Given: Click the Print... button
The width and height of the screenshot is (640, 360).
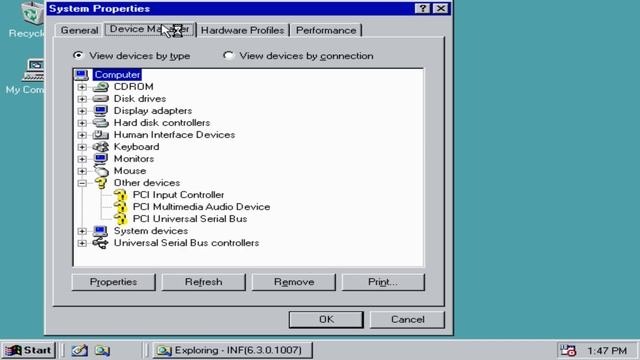Looking at the screenshot, I should [x=383, y=282].
